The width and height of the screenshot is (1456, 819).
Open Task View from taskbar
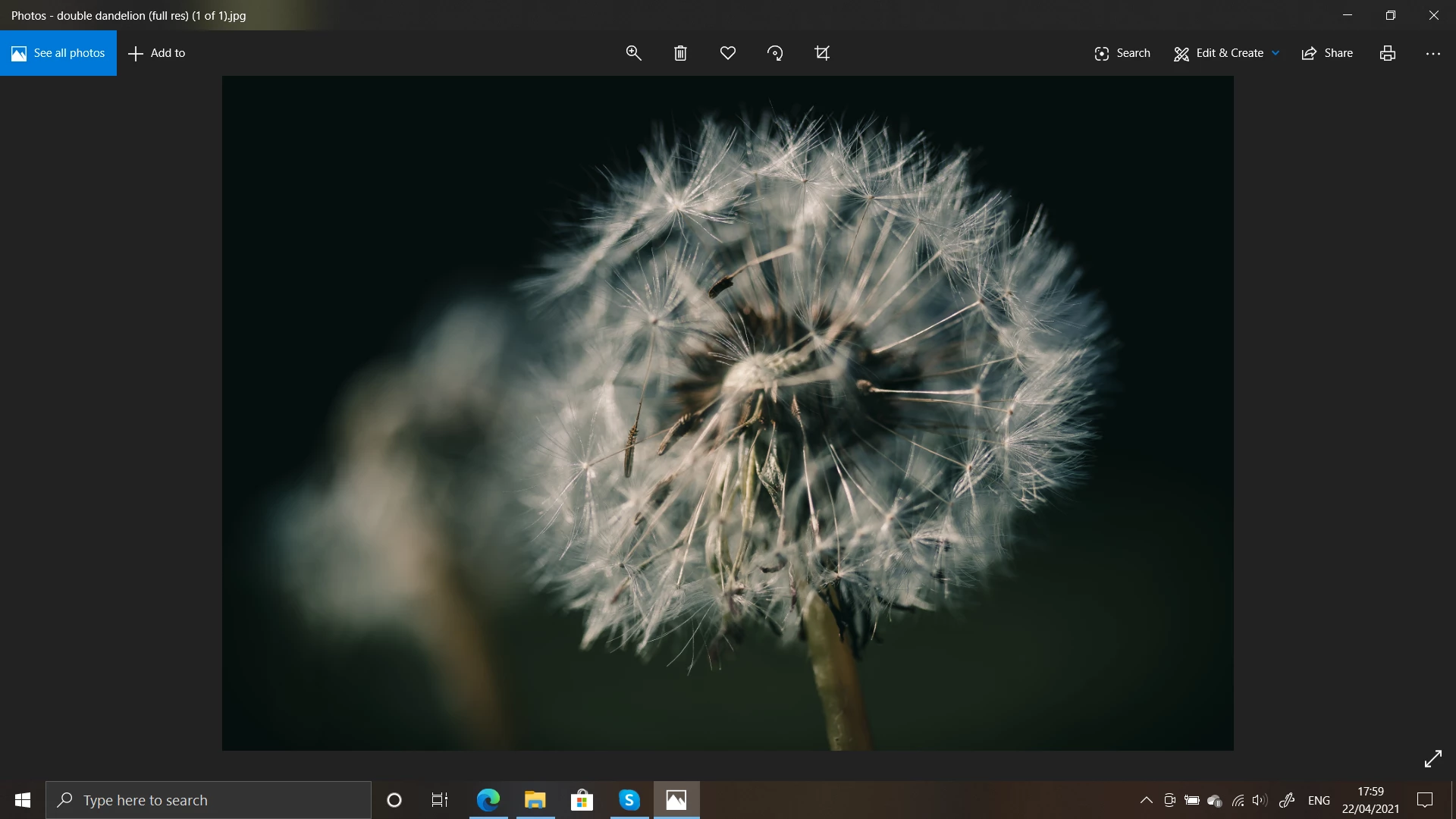(x=440, y=800)
